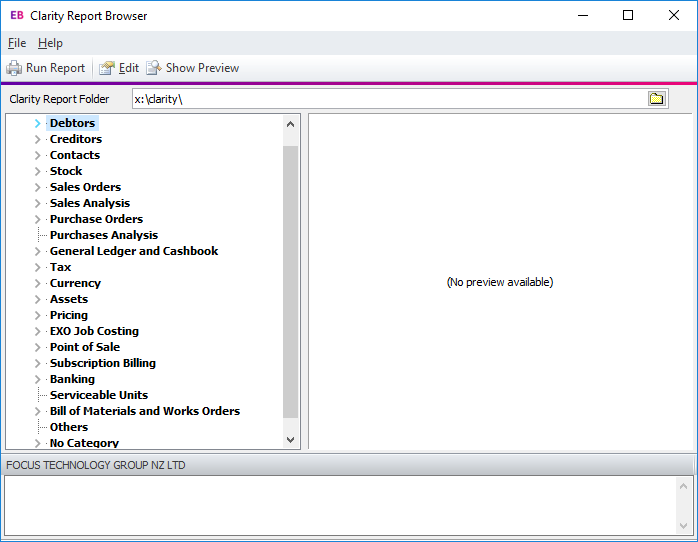Select Bill of Materials and Works Orders

coord(145,411)
